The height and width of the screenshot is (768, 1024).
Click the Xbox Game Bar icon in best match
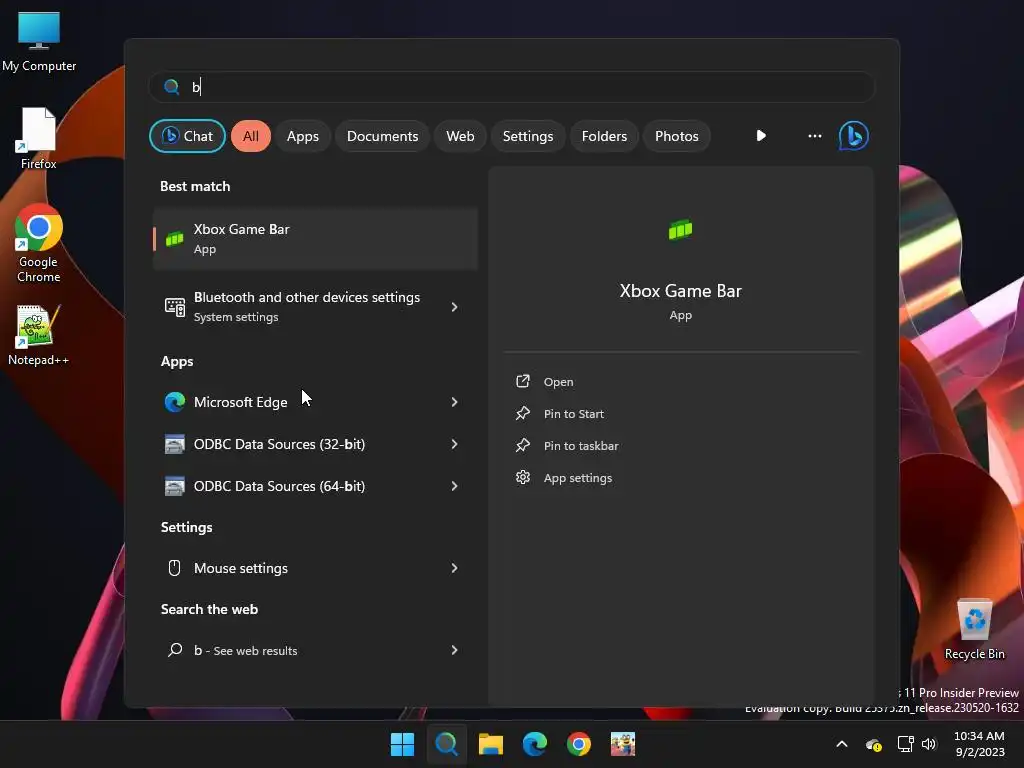(174, 238)
